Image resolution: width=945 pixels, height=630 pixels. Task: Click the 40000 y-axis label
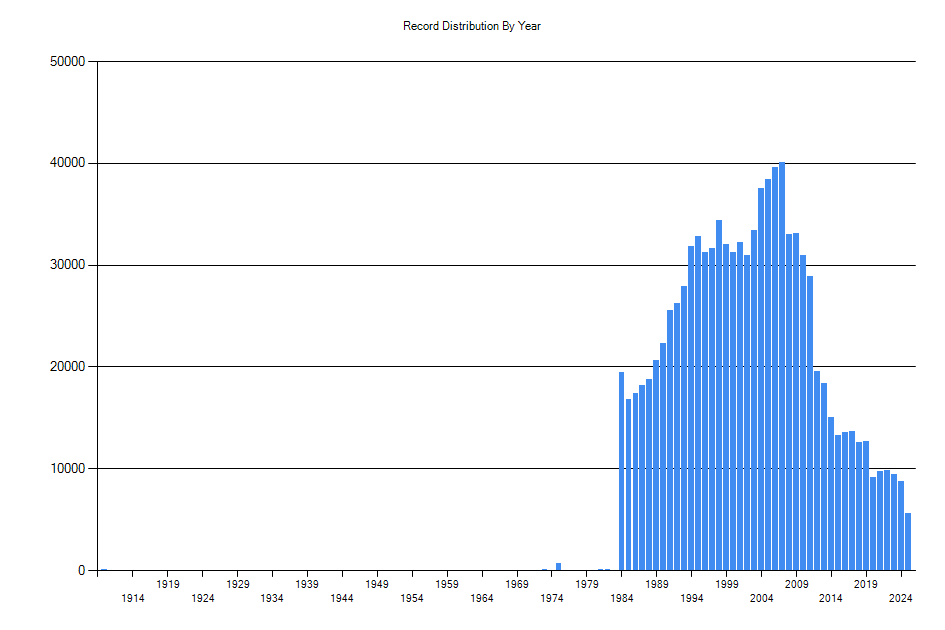pyautogui.click(x=68, y=163)
